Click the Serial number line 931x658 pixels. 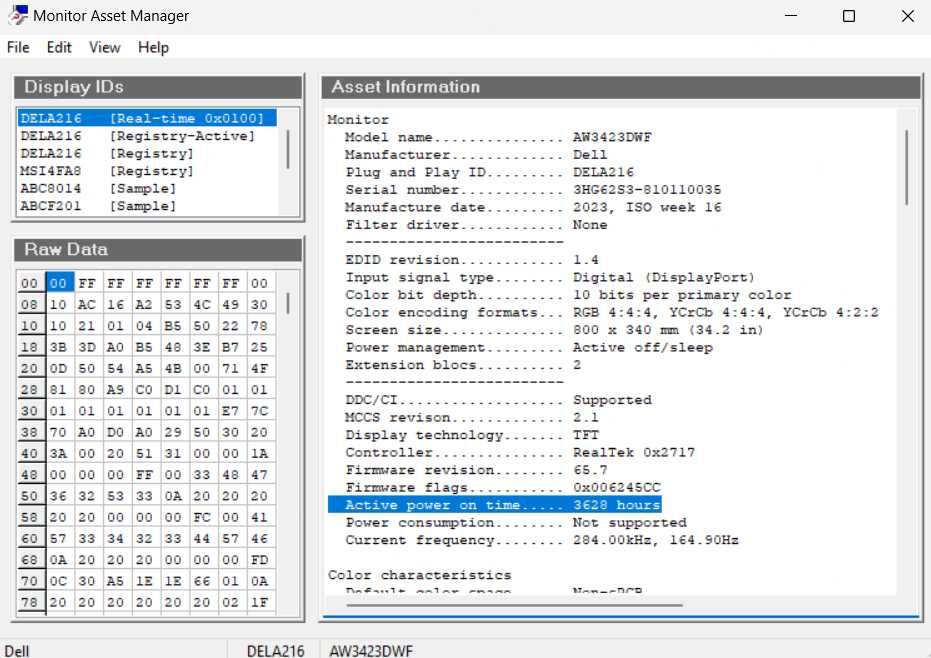coord(533,190)
